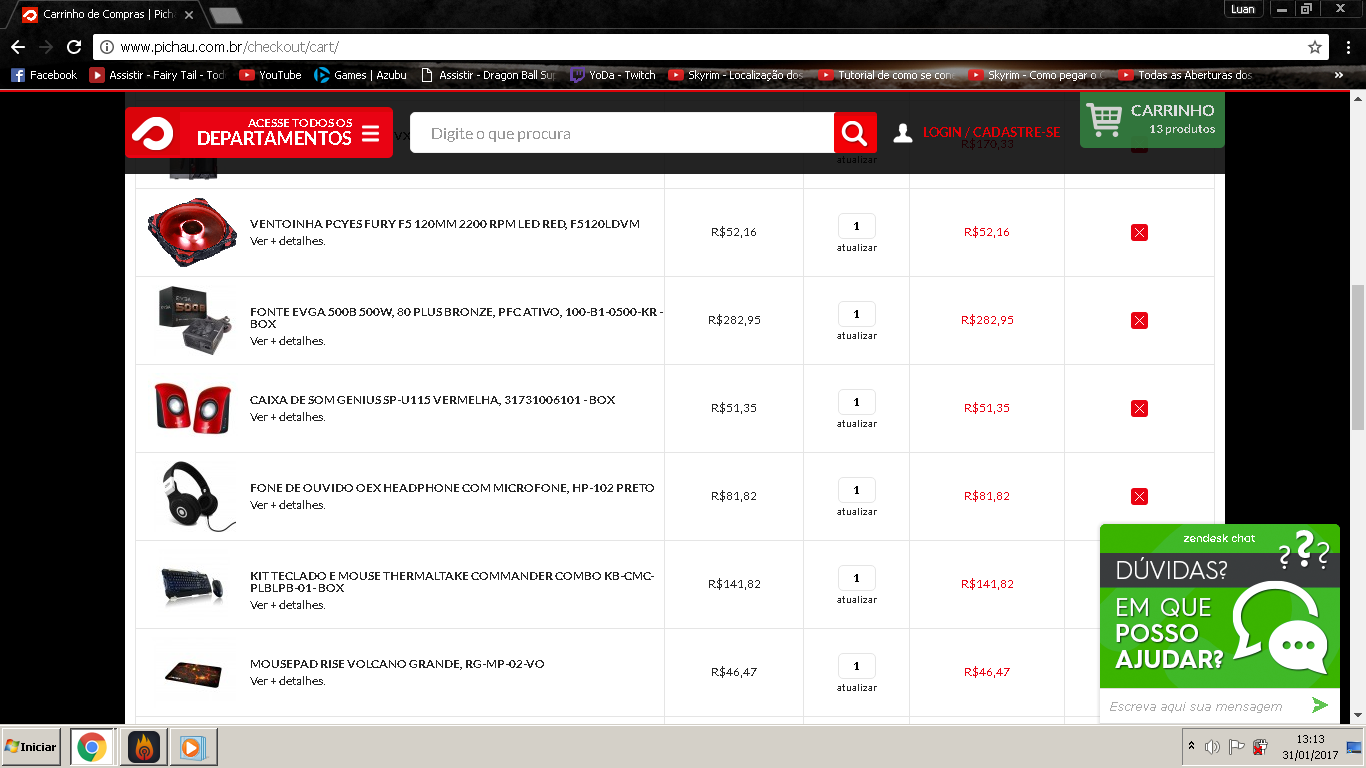
Task: Click the shopping cart icon
Action: click(1105, 119)
